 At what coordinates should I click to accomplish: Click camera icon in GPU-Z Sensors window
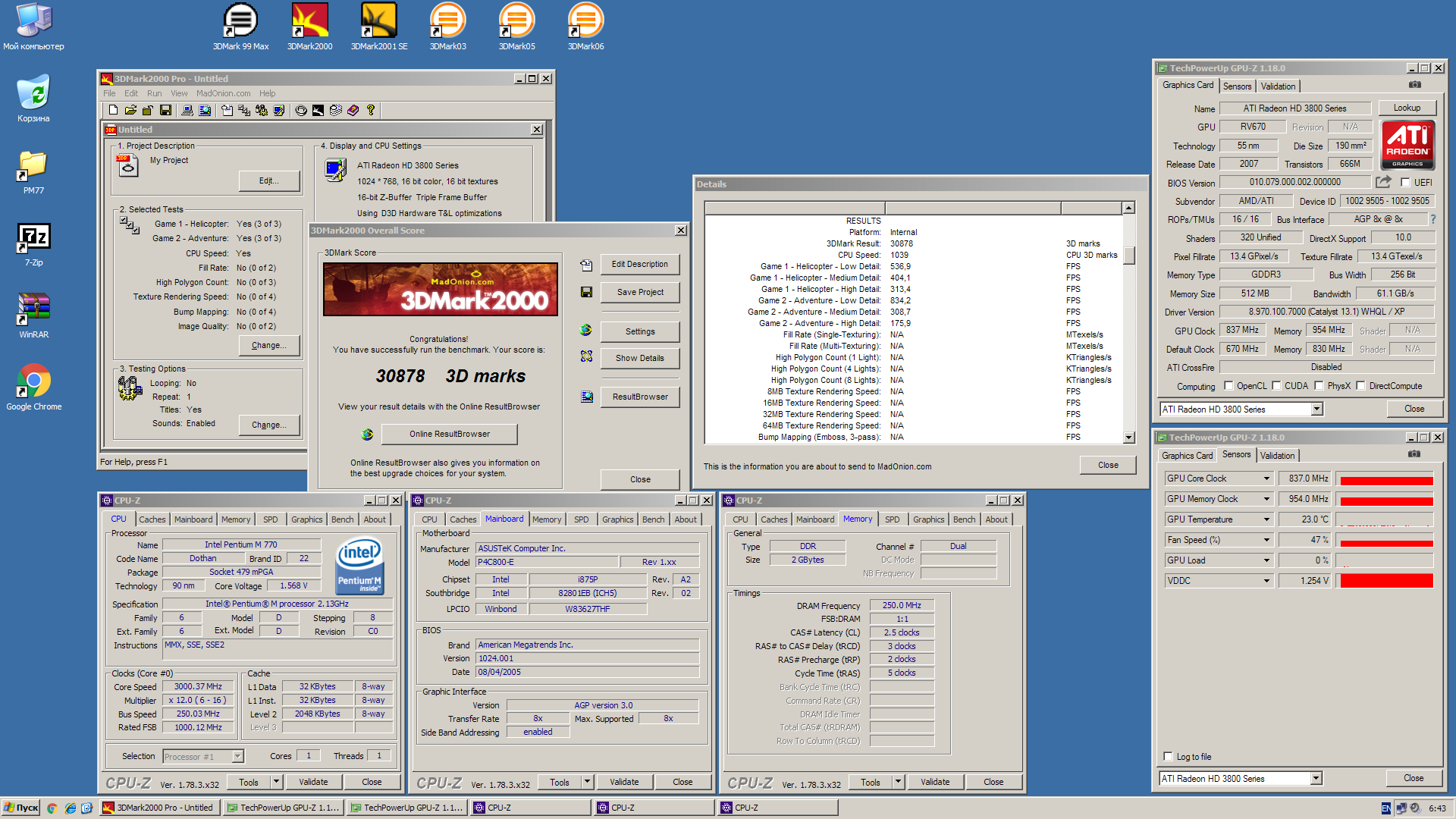[x=1414, y=454]
